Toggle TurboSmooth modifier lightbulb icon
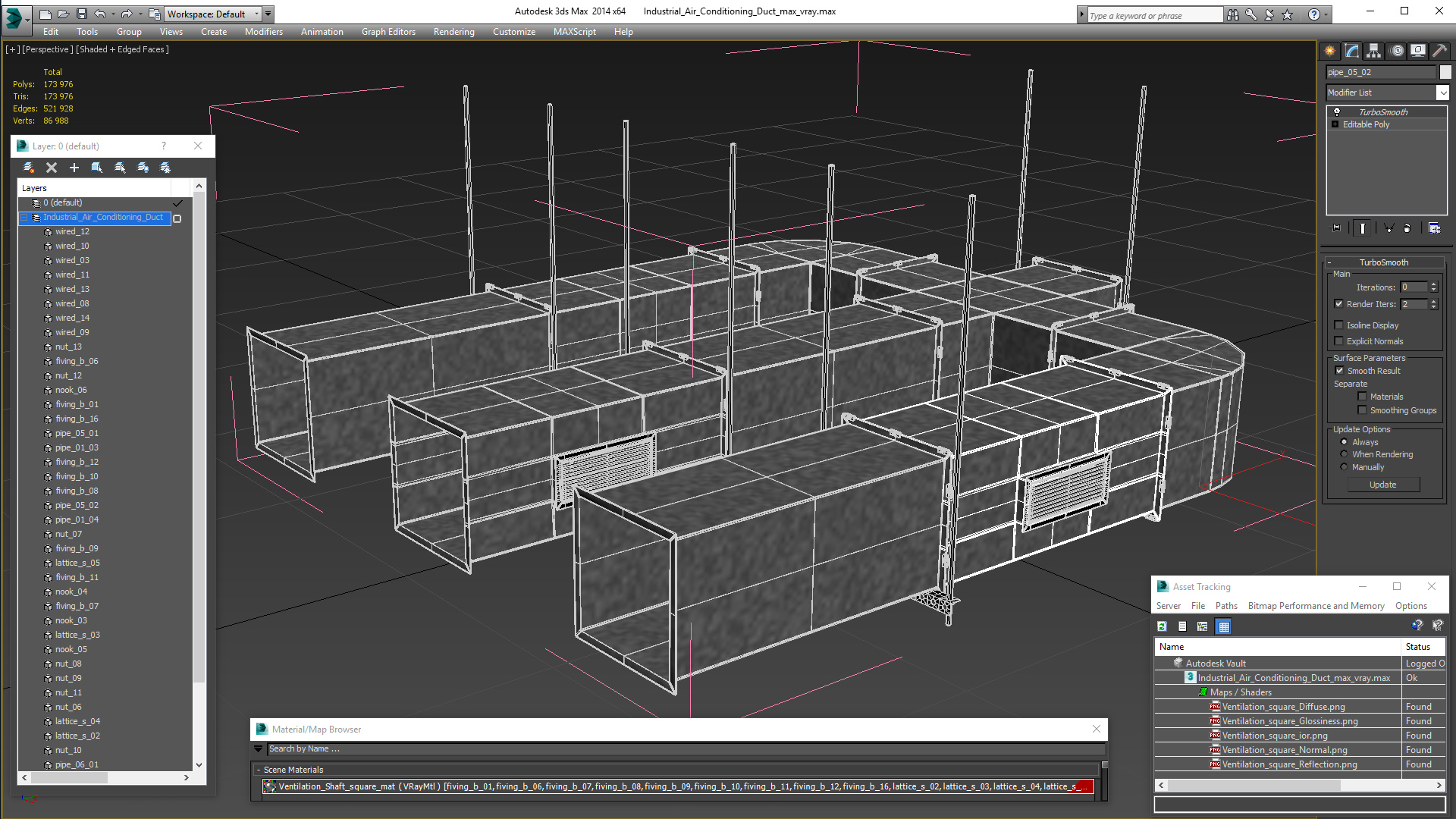The height and width of the screenshot is (819, 1456). [x=1337, y=111]
